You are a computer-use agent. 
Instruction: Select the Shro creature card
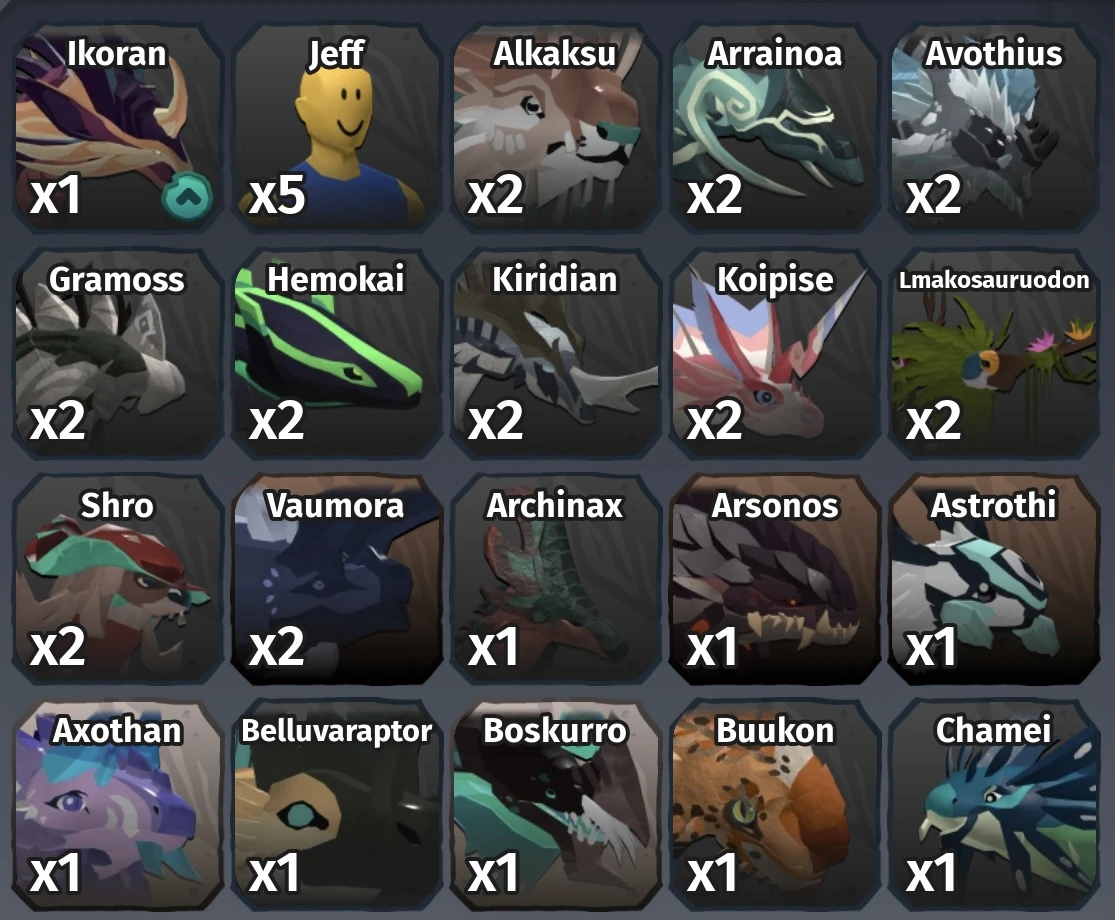coord(117,579)
